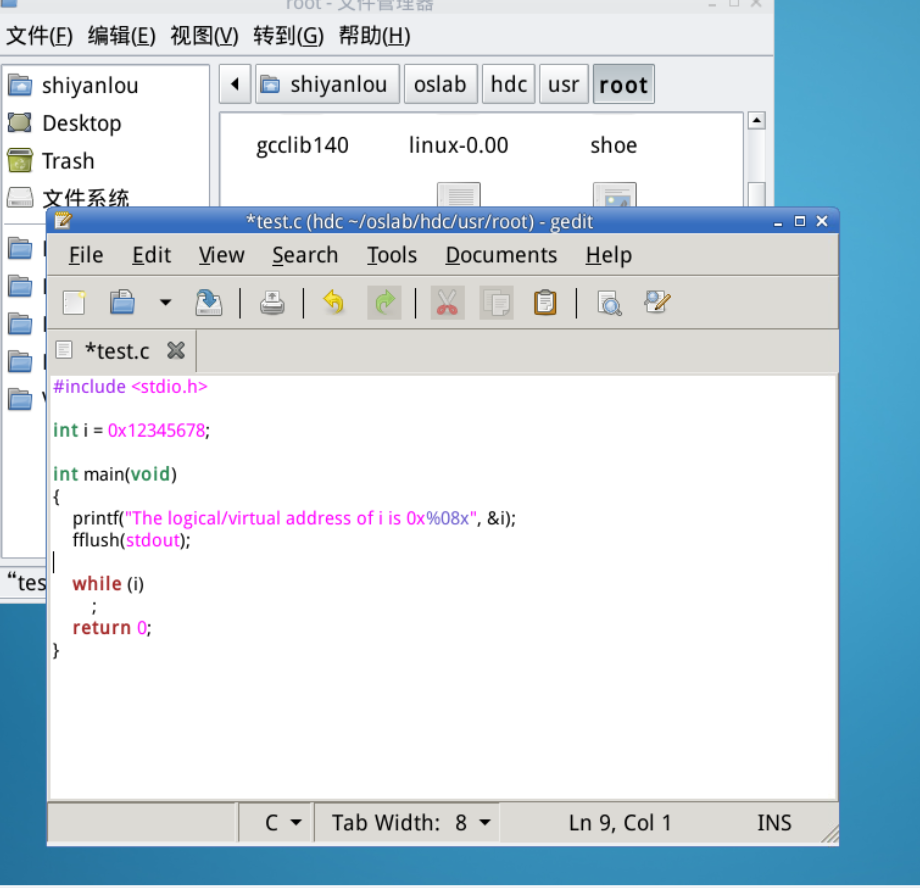Click the hdc path bar button
The image size is (920, 888).
(508, 85)
